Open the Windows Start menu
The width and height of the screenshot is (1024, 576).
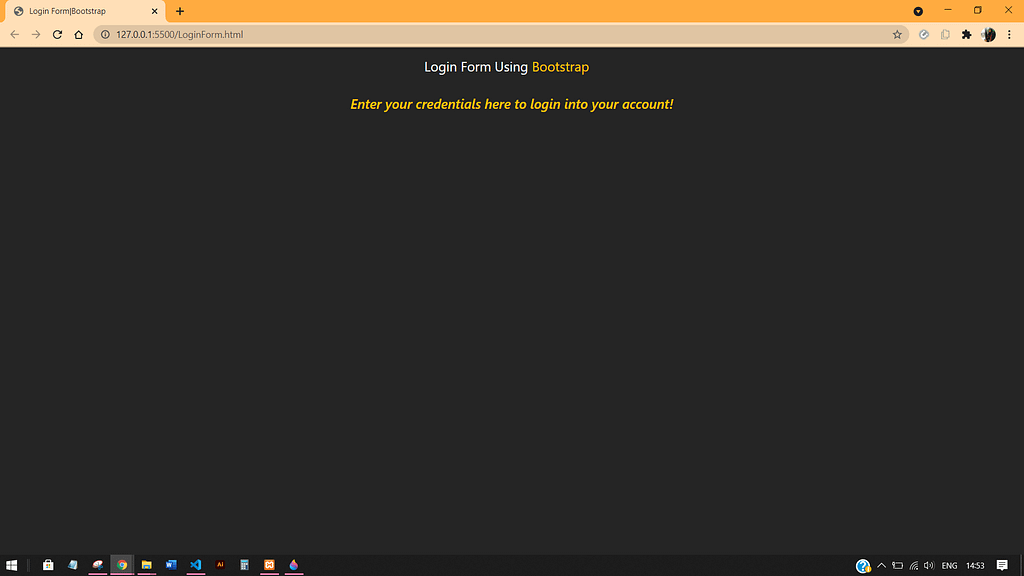tap(12, 565)
